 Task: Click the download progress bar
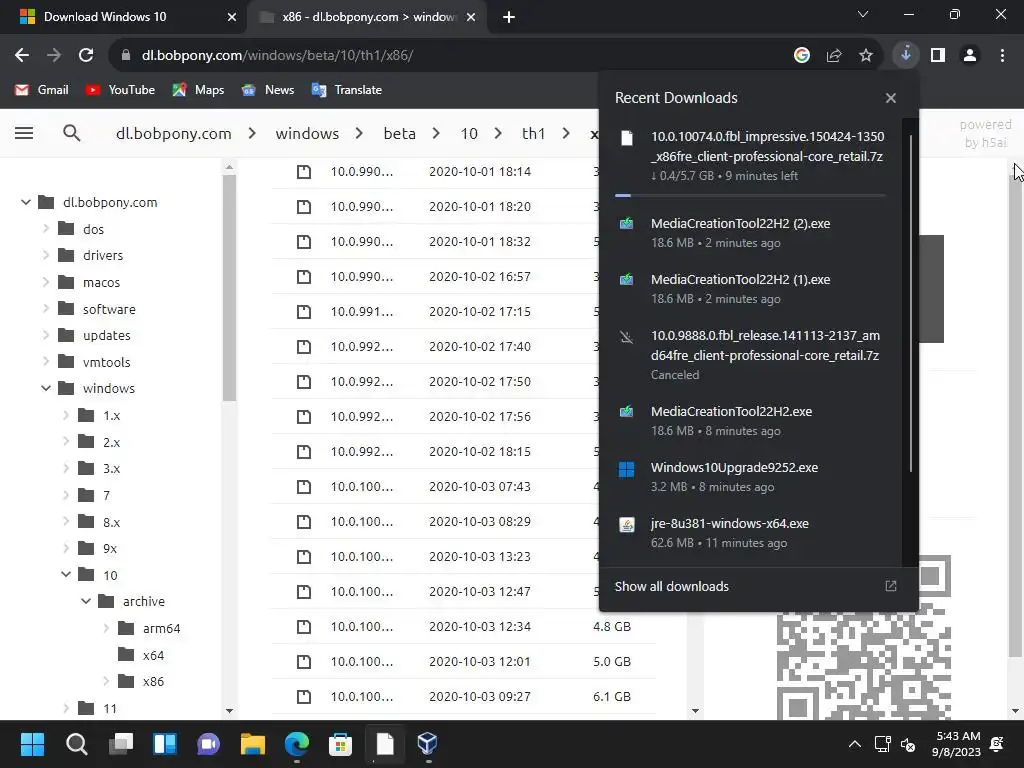tap(750, 195)
